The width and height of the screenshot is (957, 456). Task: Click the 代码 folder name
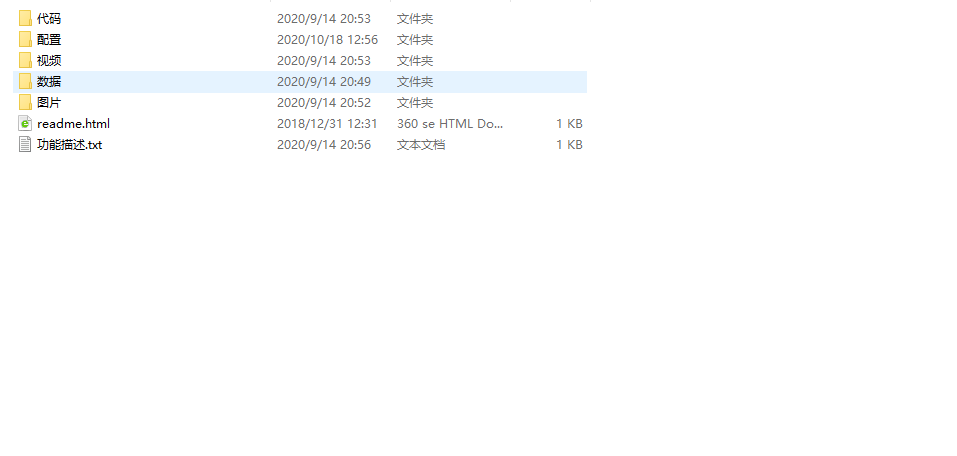coord(49,19)
